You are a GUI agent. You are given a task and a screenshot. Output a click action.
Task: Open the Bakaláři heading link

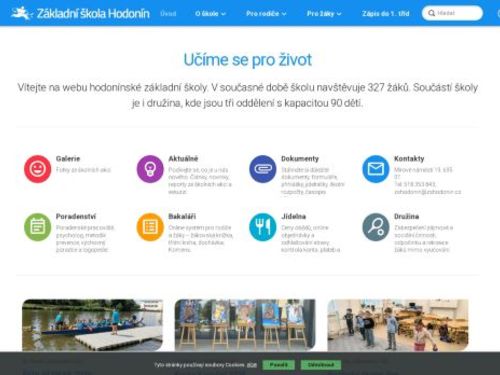coord(182,216)
